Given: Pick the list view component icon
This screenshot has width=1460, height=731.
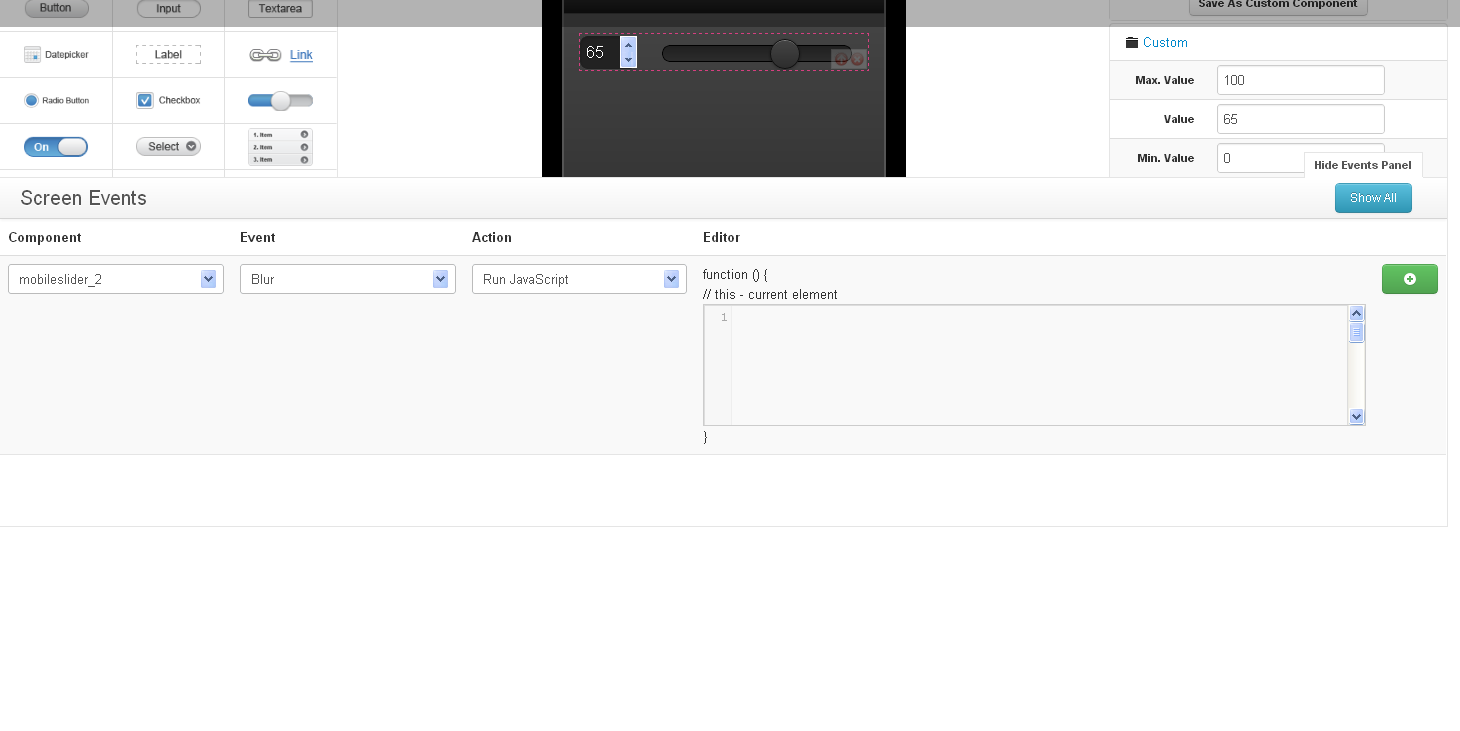Looking at the screenshot, I should click(280, 147).
